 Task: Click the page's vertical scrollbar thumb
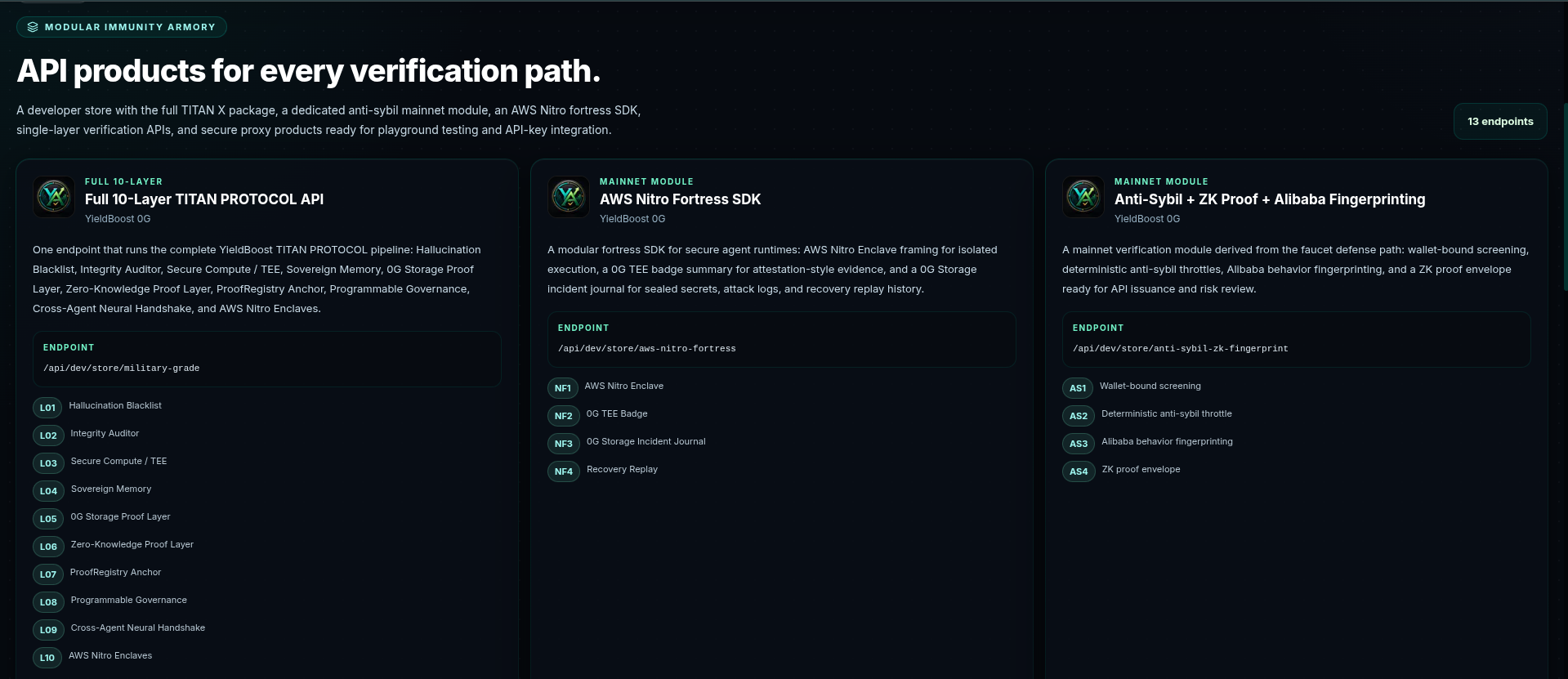point(1565,196)
